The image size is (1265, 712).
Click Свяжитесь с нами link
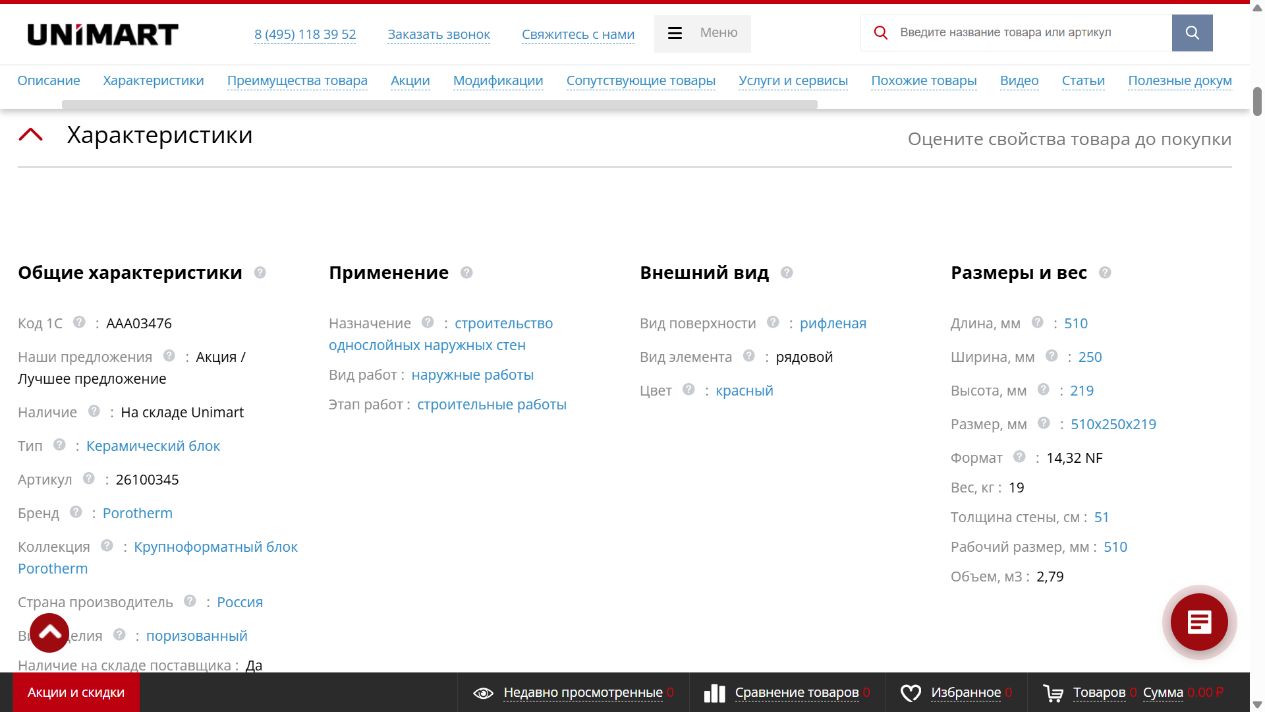pyautogui.click(x=578, y=34)
